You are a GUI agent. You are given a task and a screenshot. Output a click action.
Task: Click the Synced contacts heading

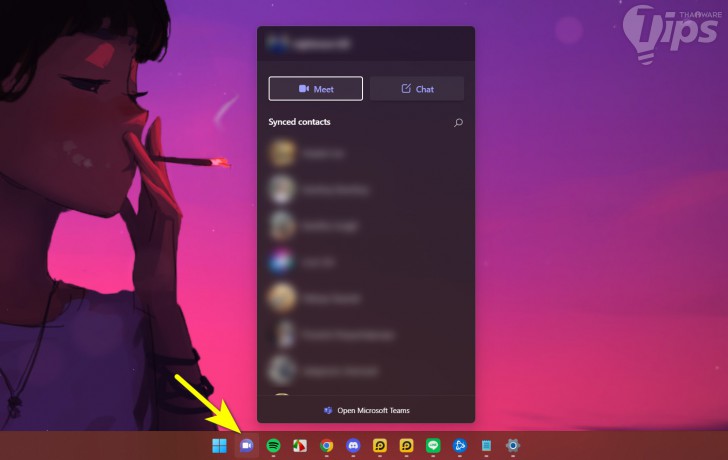point(299,122)
